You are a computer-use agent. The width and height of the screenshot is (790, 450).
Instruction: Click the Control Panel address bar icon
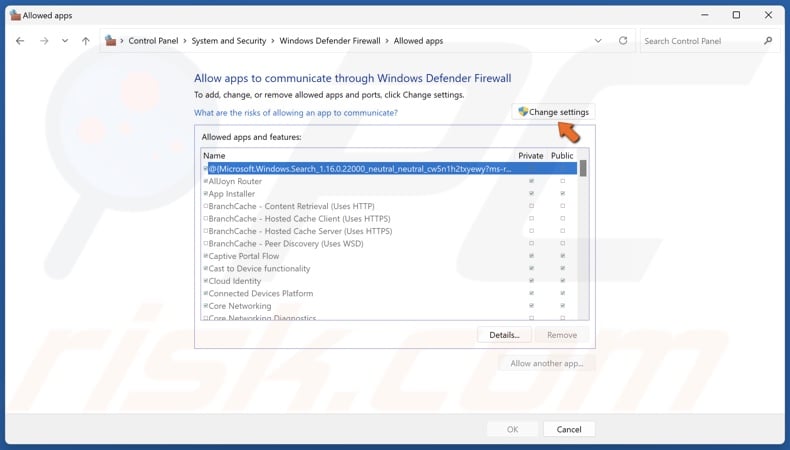tap(110, 41)
